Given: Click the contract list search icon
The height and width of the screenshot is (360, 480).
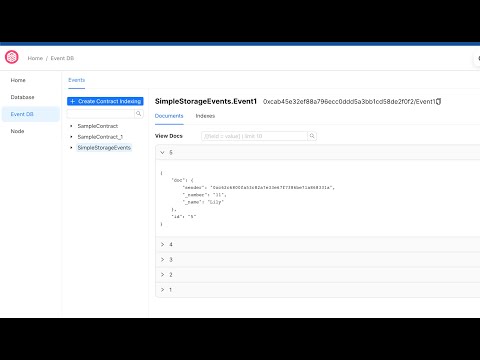Looking at the screenshot, I should click(139, 114).
